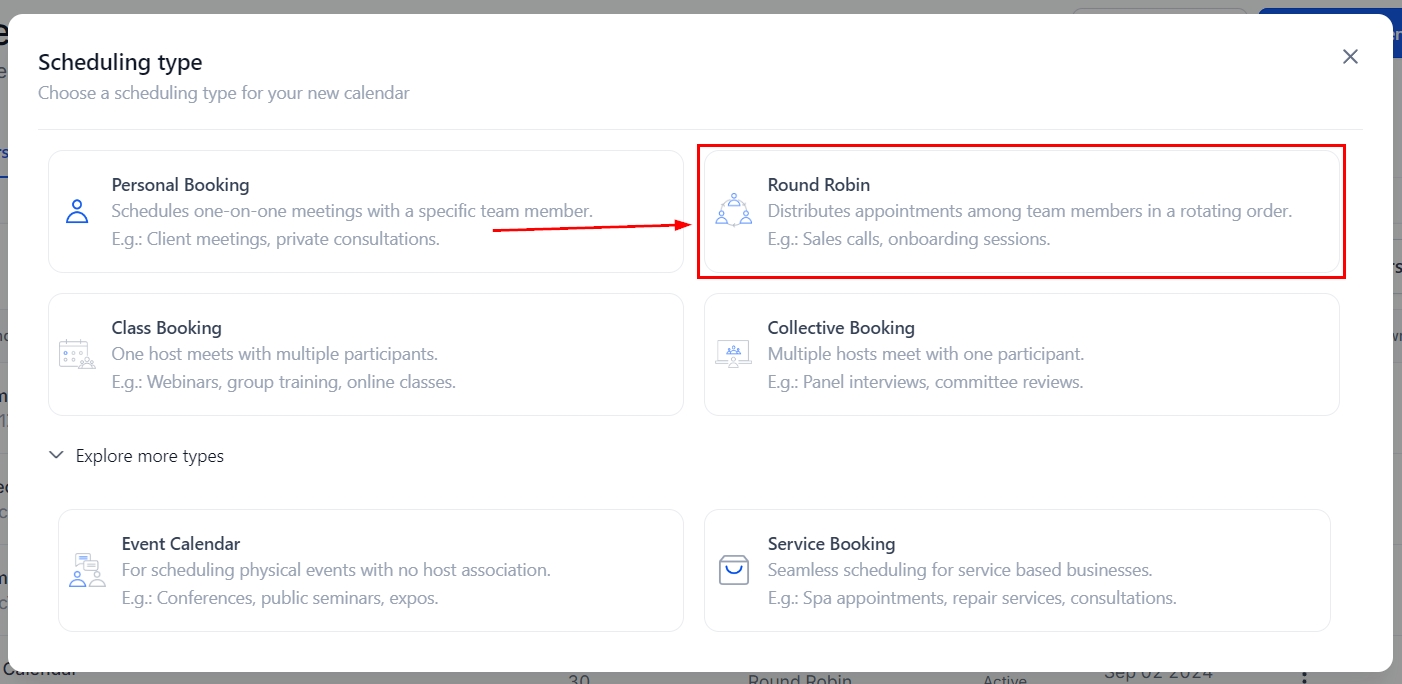The height and width of the screenshot is (684, 1402).
Task: Choose the Event Calendar heading
Action: [181, 544]
